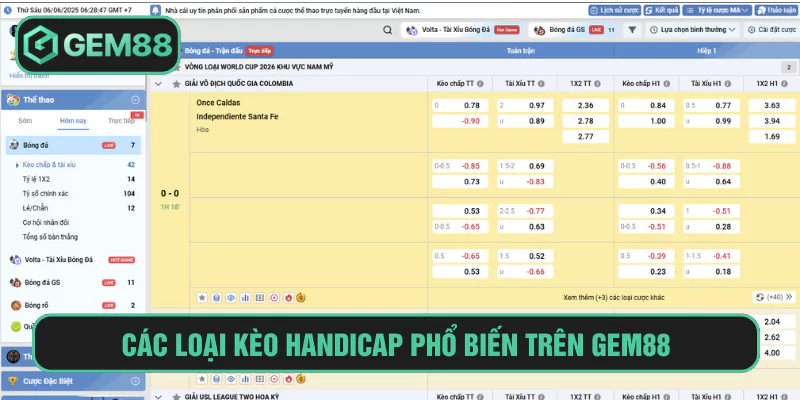The width and height of the screenshot is (800, 400).
Task: Click the basketball icon for Bóng rổ
Action: coord(16,305)
